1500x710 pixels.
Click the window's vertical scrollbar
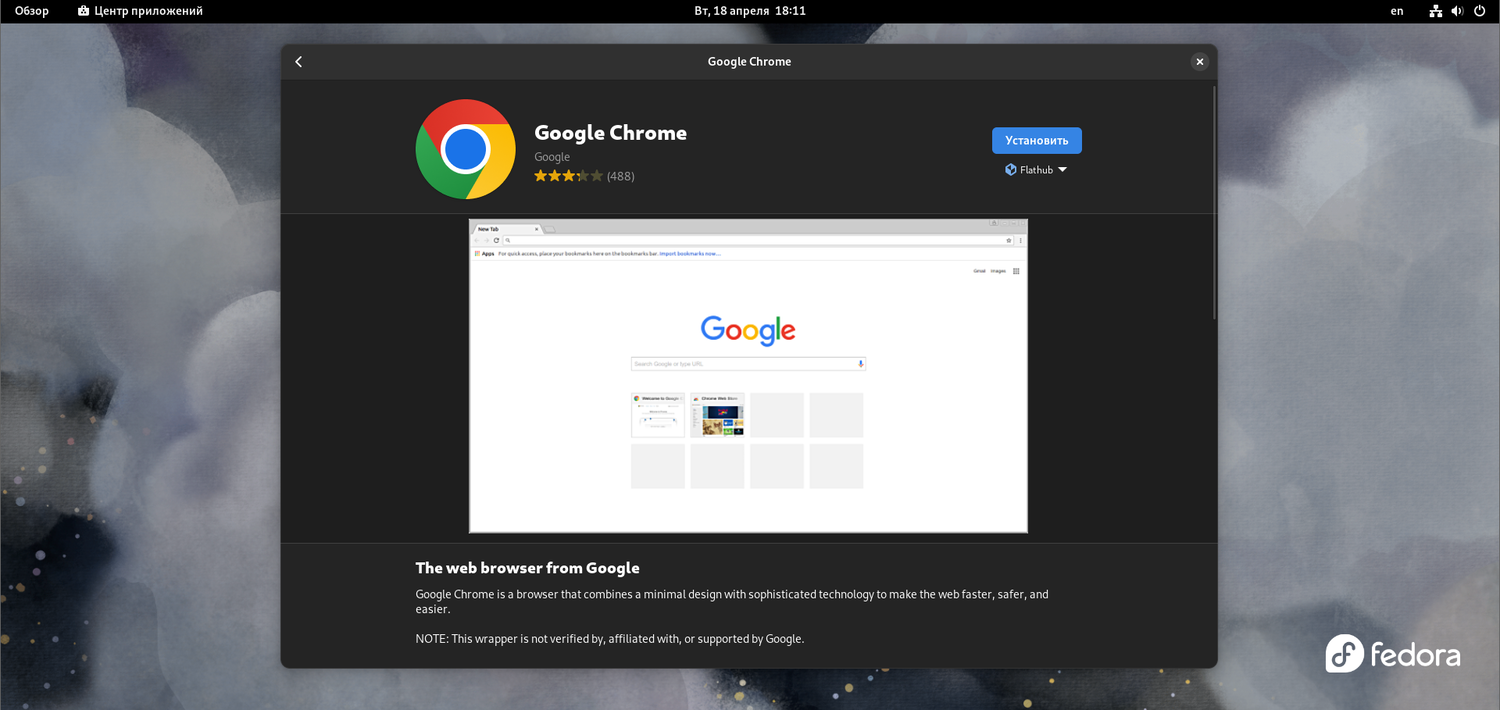point(1214,202)
